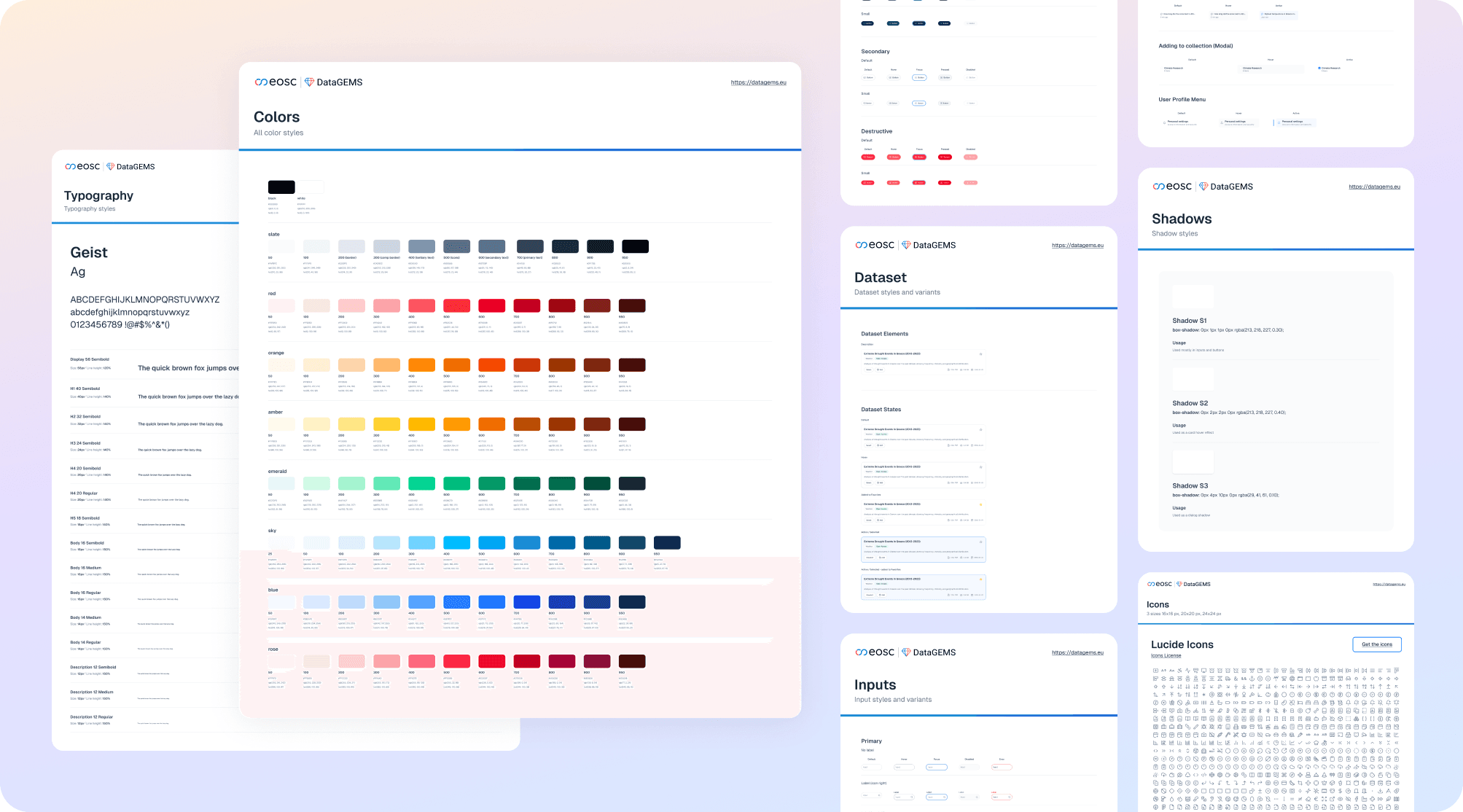Click the EOSC logo on Dataset card
The height and width of the screenshot is (812, 1463).
point(875,246)
